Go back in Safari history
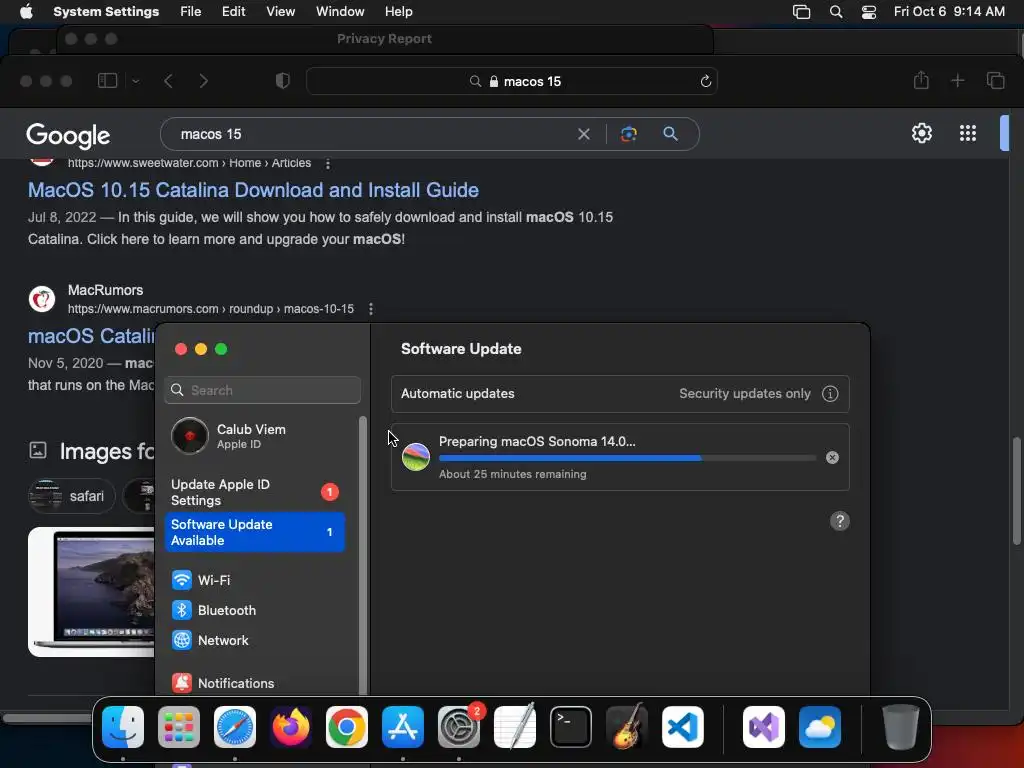This screenshot has width=1024, height=768. tap(168, 81)
